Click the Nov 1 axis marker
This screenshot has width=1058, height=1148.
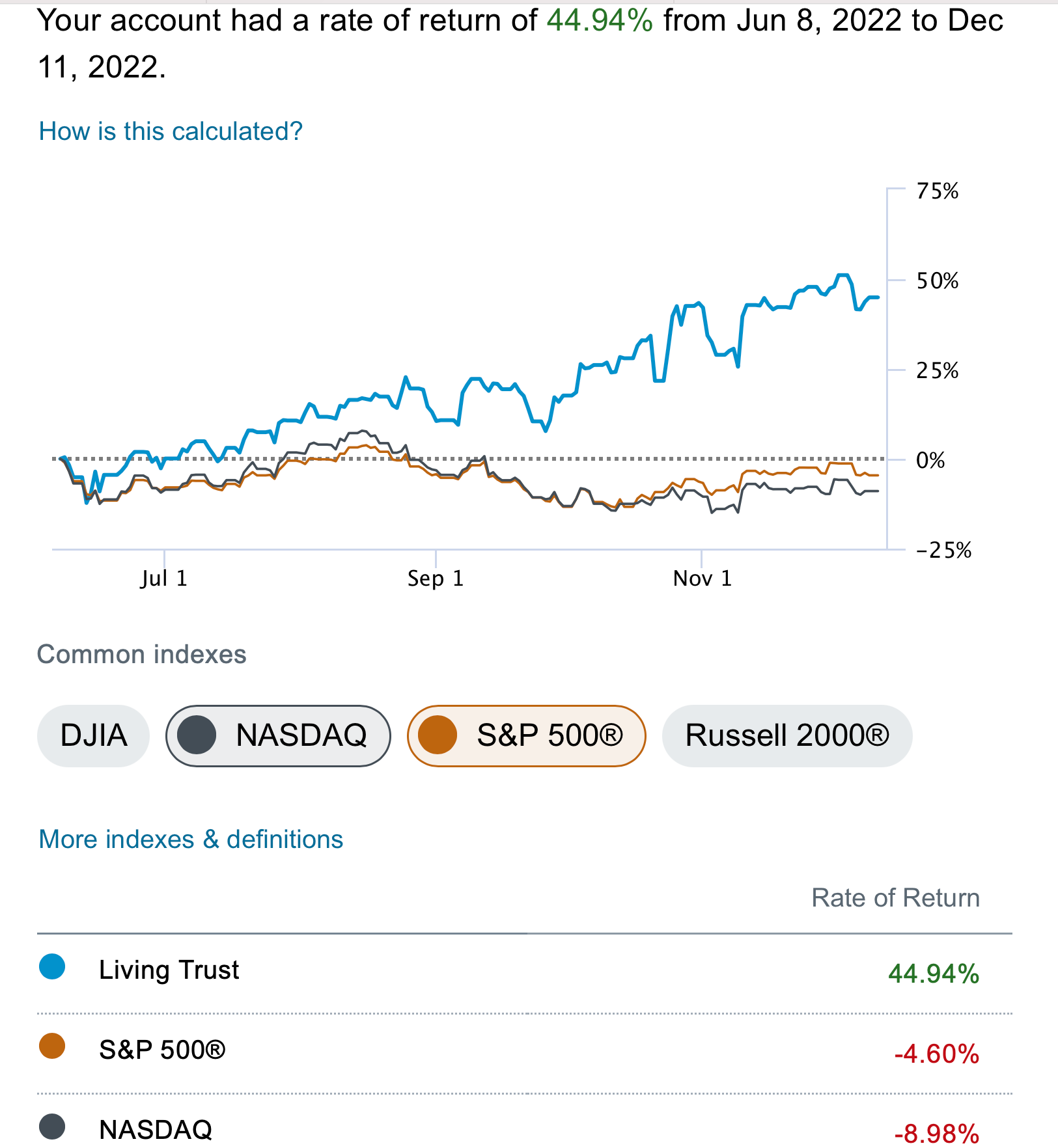702,578
